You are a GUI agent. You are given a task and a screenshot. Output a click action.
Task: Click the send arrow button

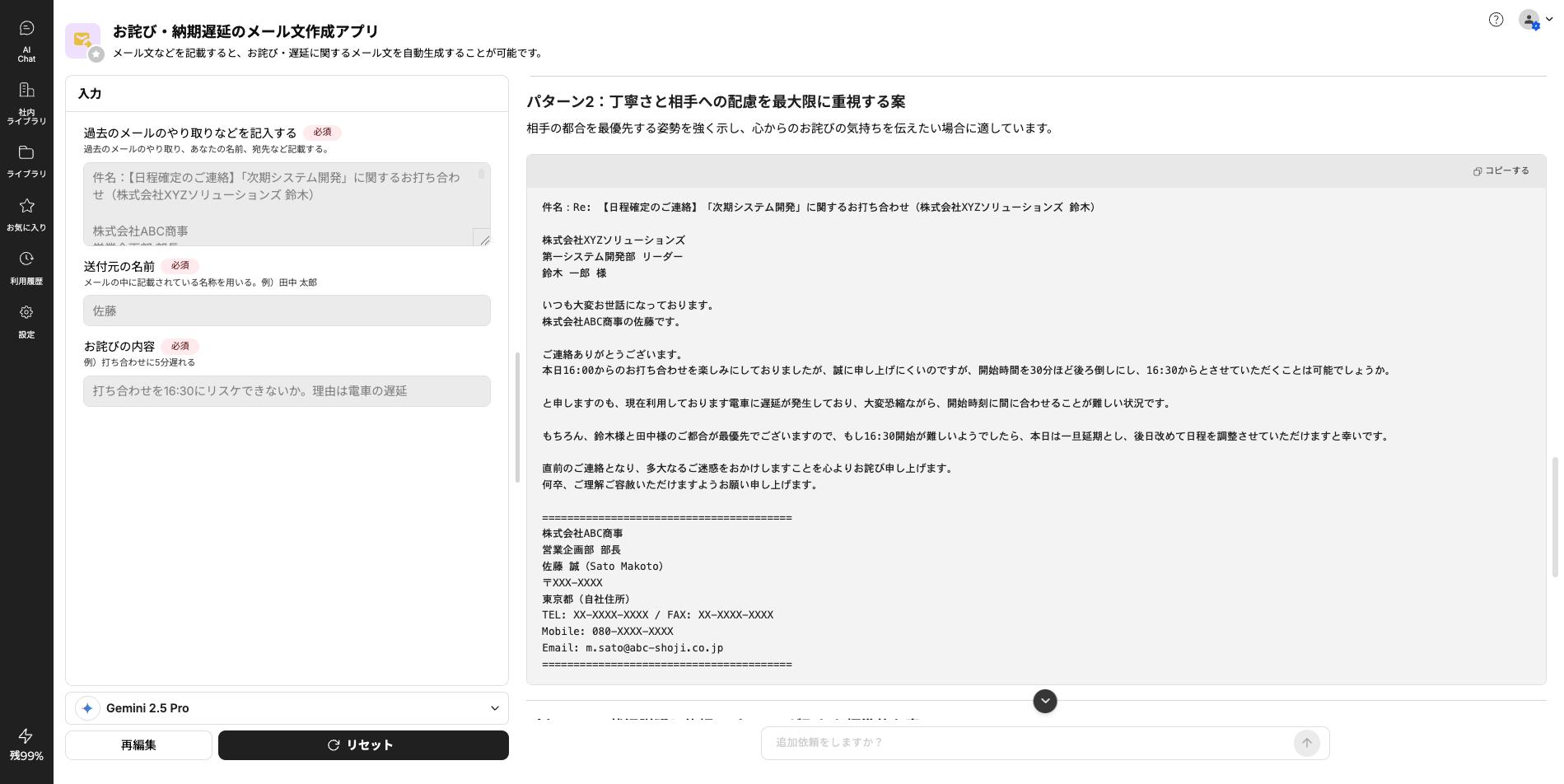point(1306,743)
